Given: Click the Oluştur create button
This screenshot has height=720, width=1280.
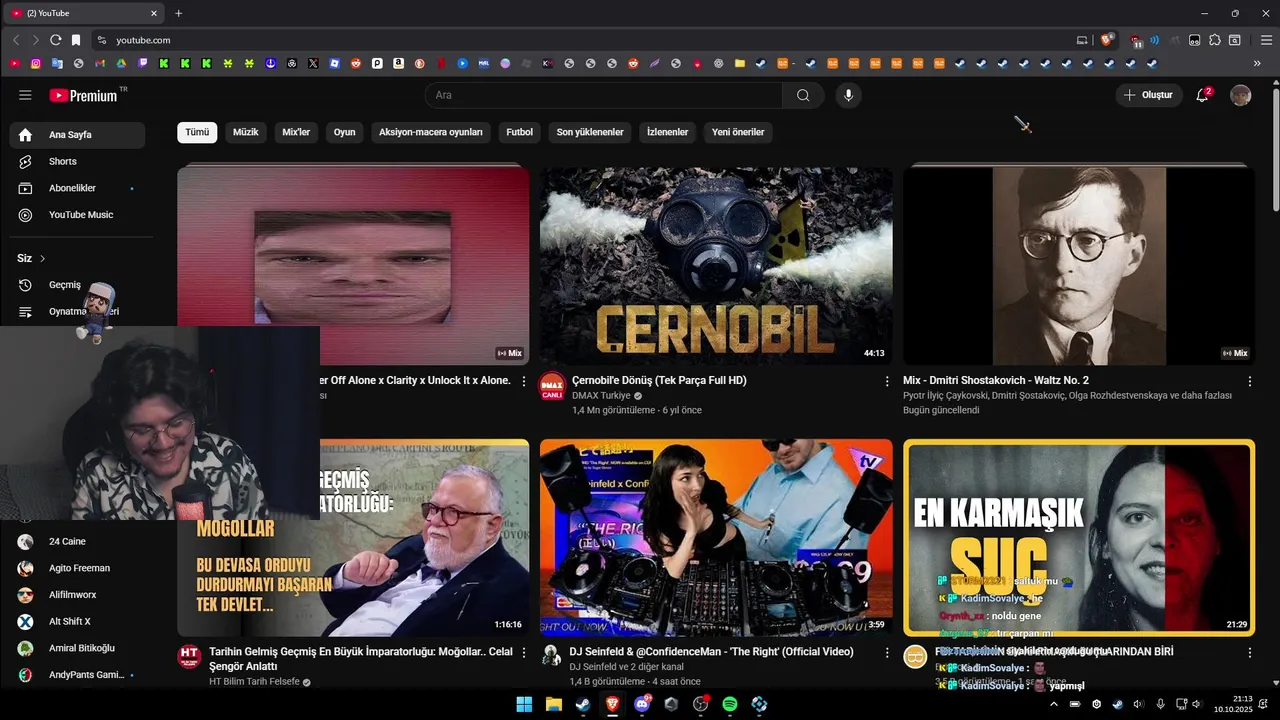Looking at the screenshot, I should click(1149, 95).
